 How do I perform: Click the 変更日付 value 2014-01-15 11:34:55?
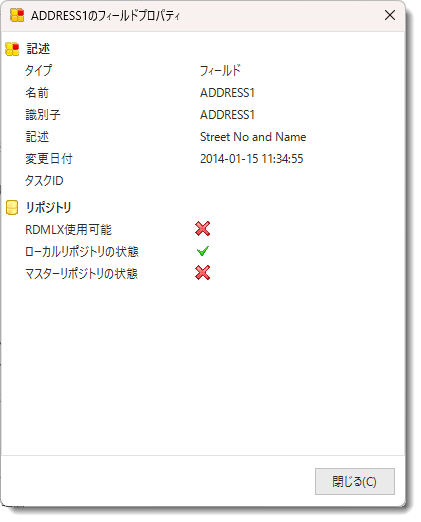(x=252, y=159)
